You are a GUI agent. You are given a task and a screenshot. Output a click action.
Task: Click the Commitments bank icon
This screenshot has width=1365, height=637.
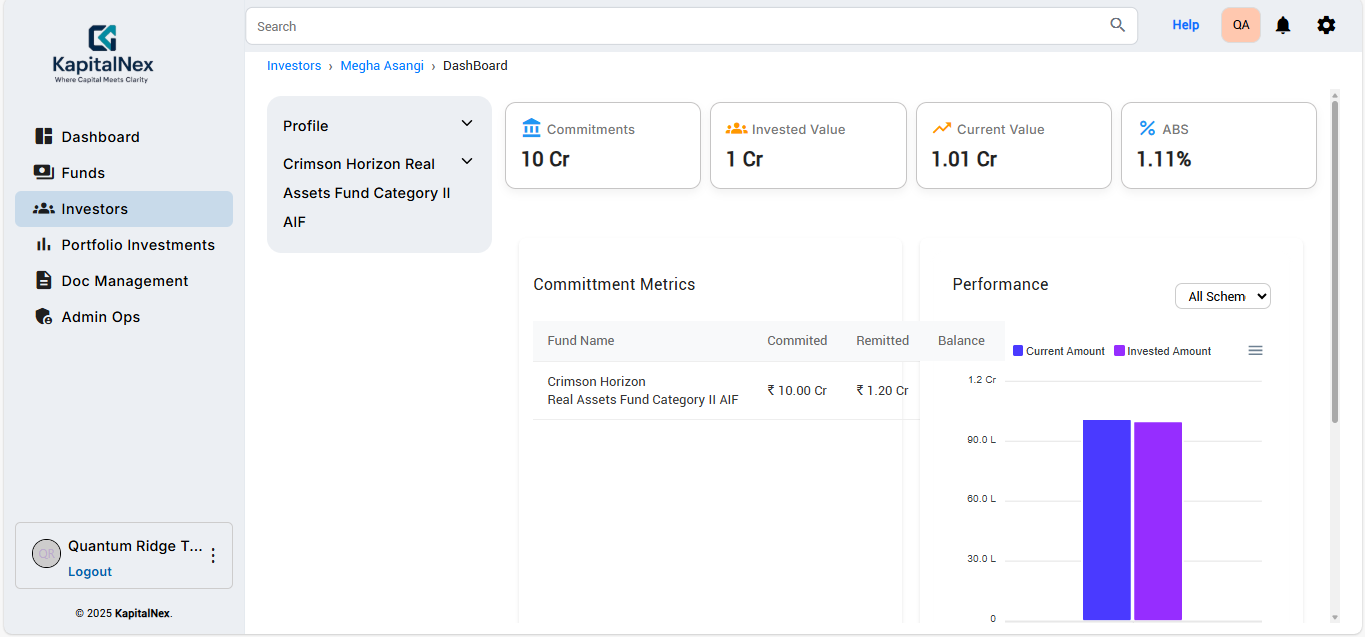coord(531,128)
